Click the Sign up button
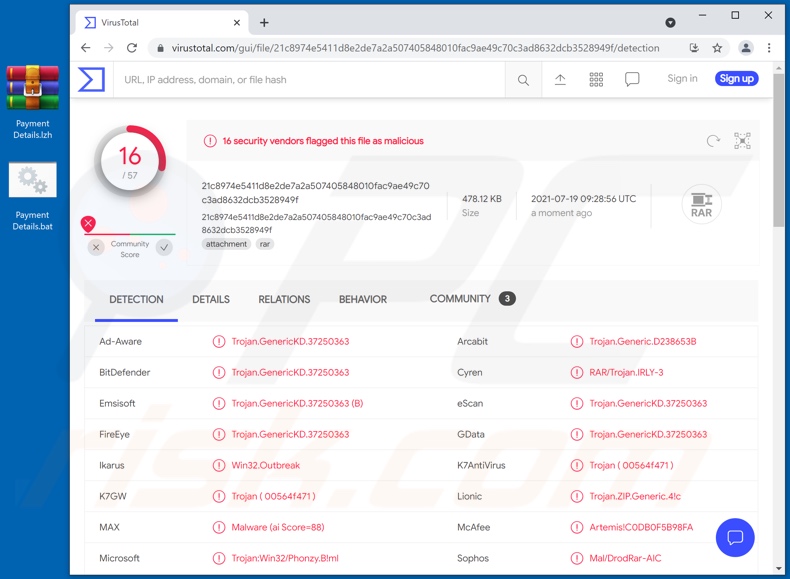Viewport: 790px width, 579px height. coord(736,79)
